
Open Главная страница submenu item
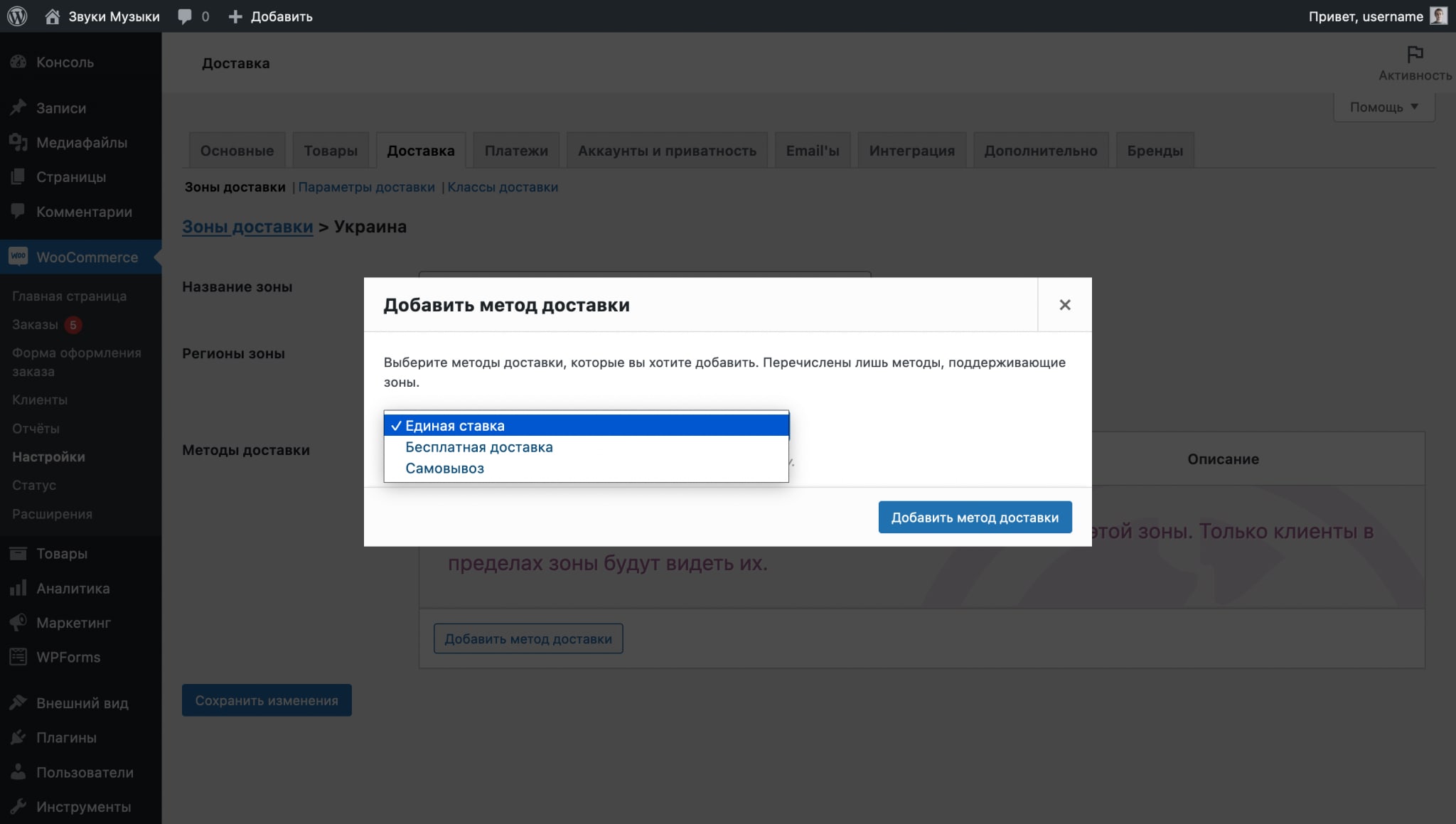coord(69,296)
